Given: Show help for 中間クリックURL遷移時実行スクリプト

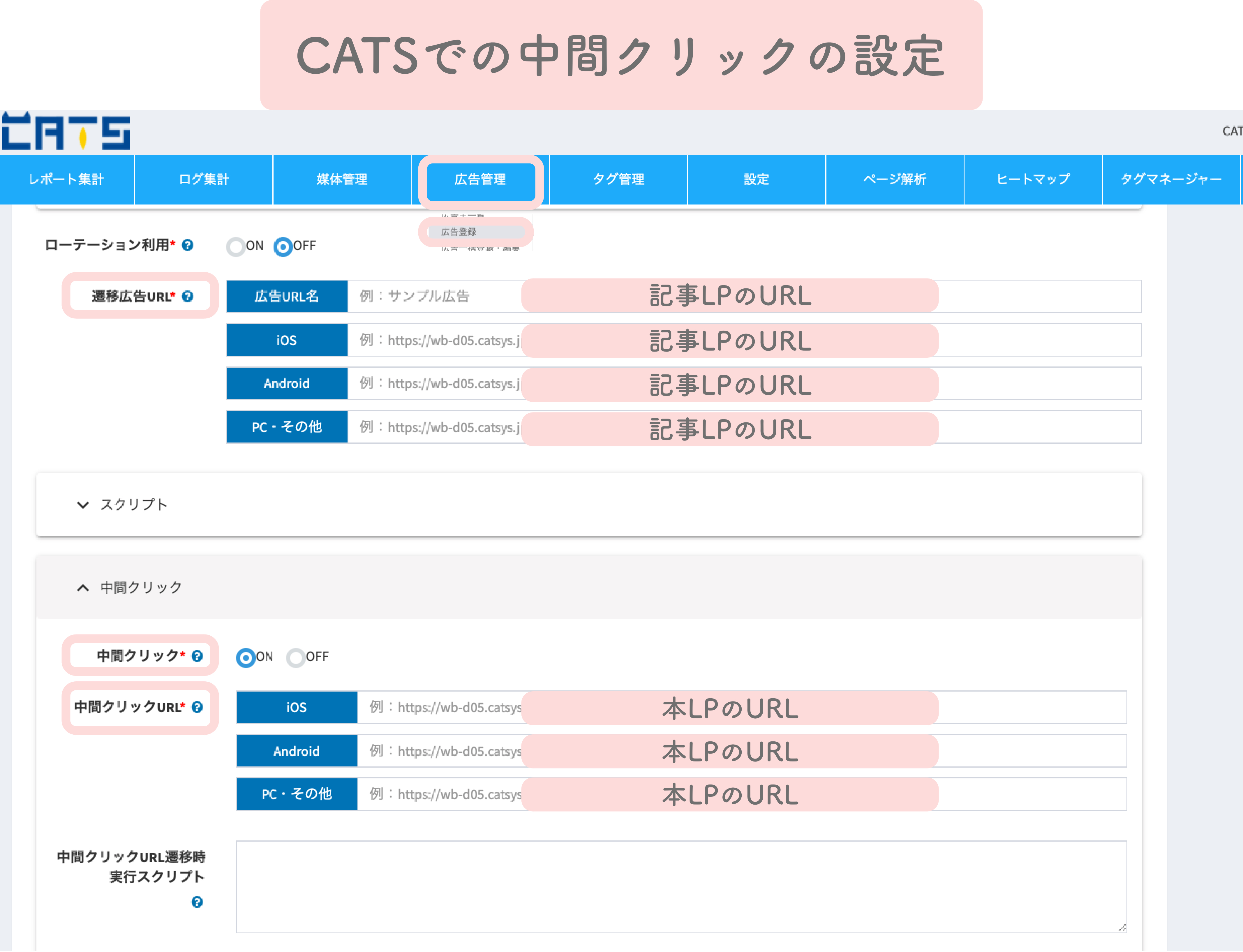Looking at the screenshot, I should pyautogui.click(x=197, y=902).
